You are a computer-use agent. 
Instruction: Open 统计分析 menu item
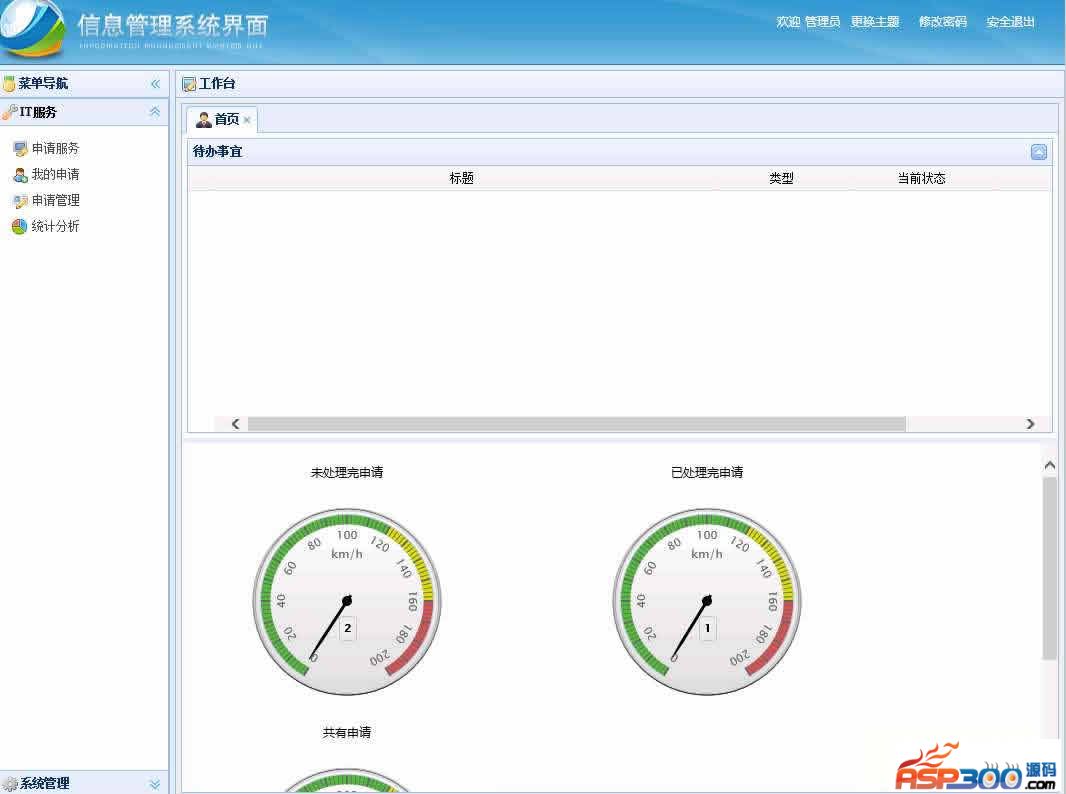click(55, 226)
